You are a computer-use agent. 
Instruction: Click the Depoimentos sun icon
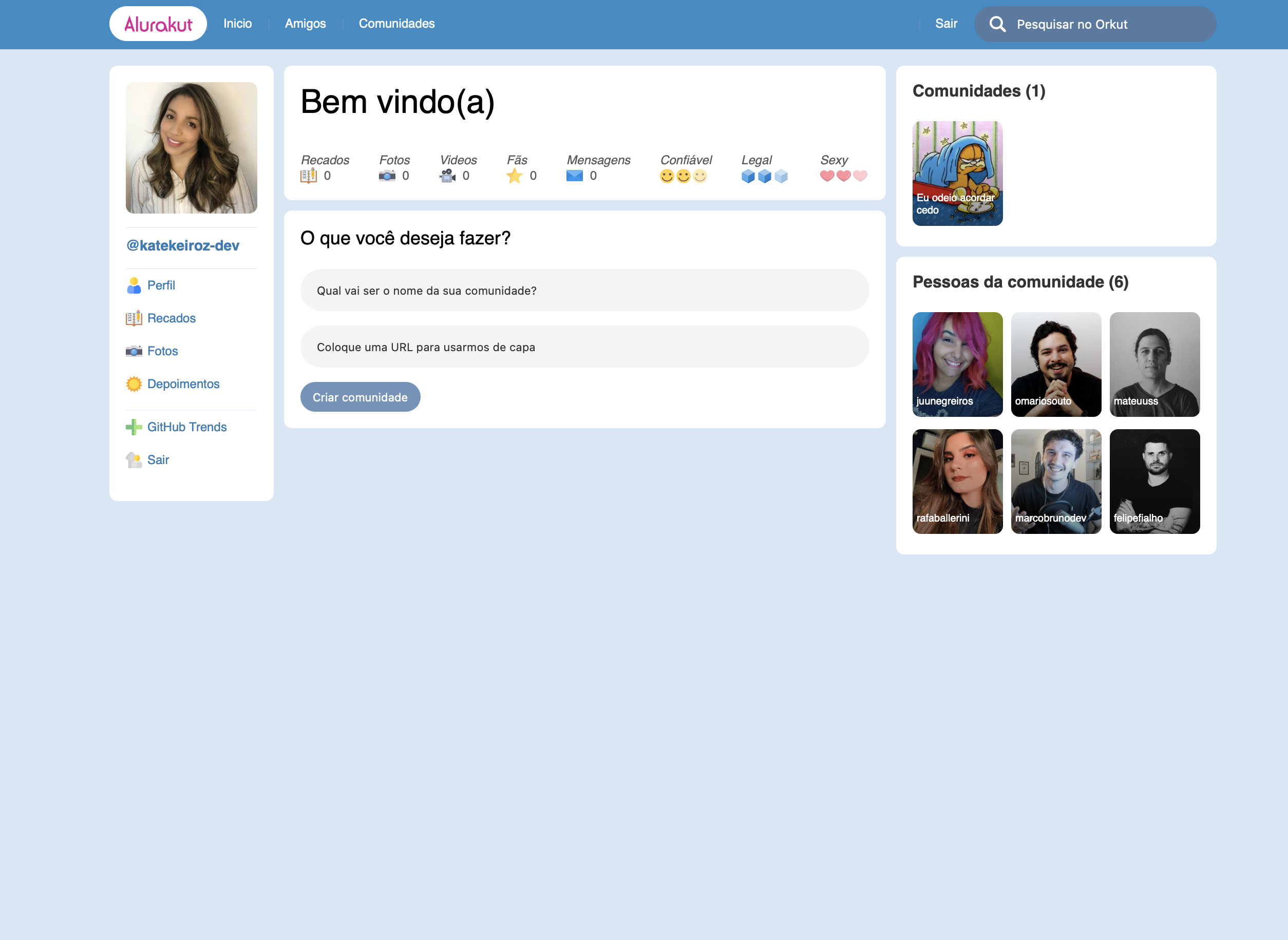point(135,383)
